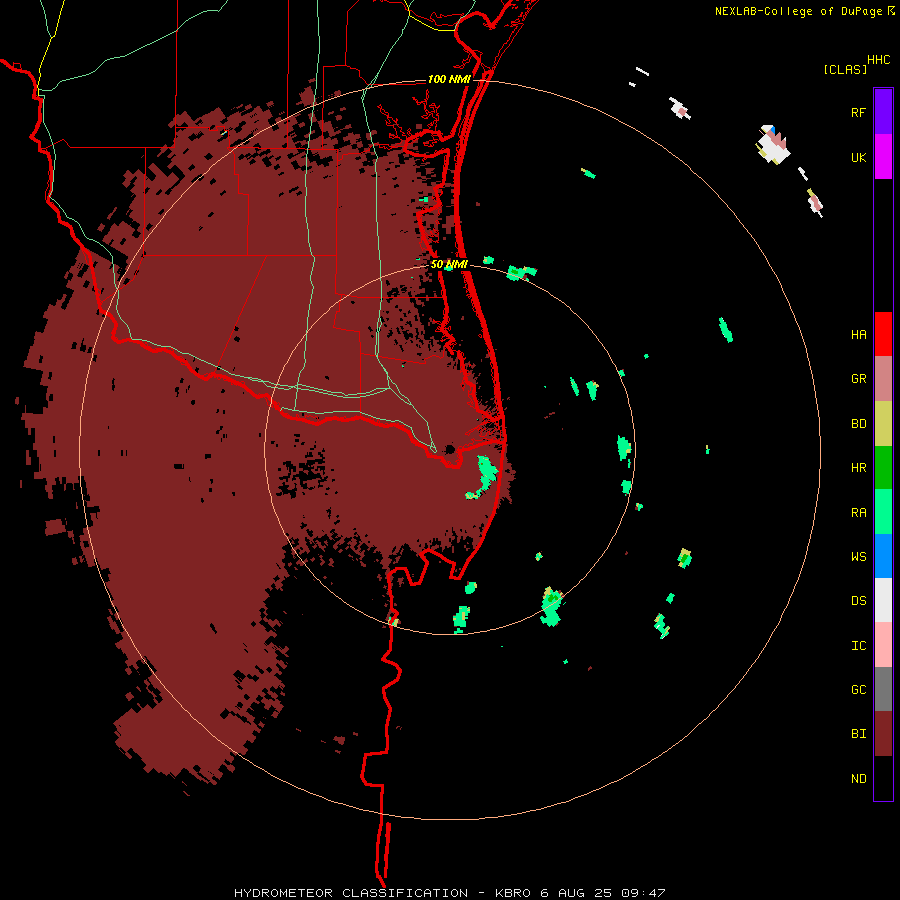Click the HR dark green legend swatch
The height and width of the screenshot is (900, 900).
pyautogui.click(x=883, y=467)
